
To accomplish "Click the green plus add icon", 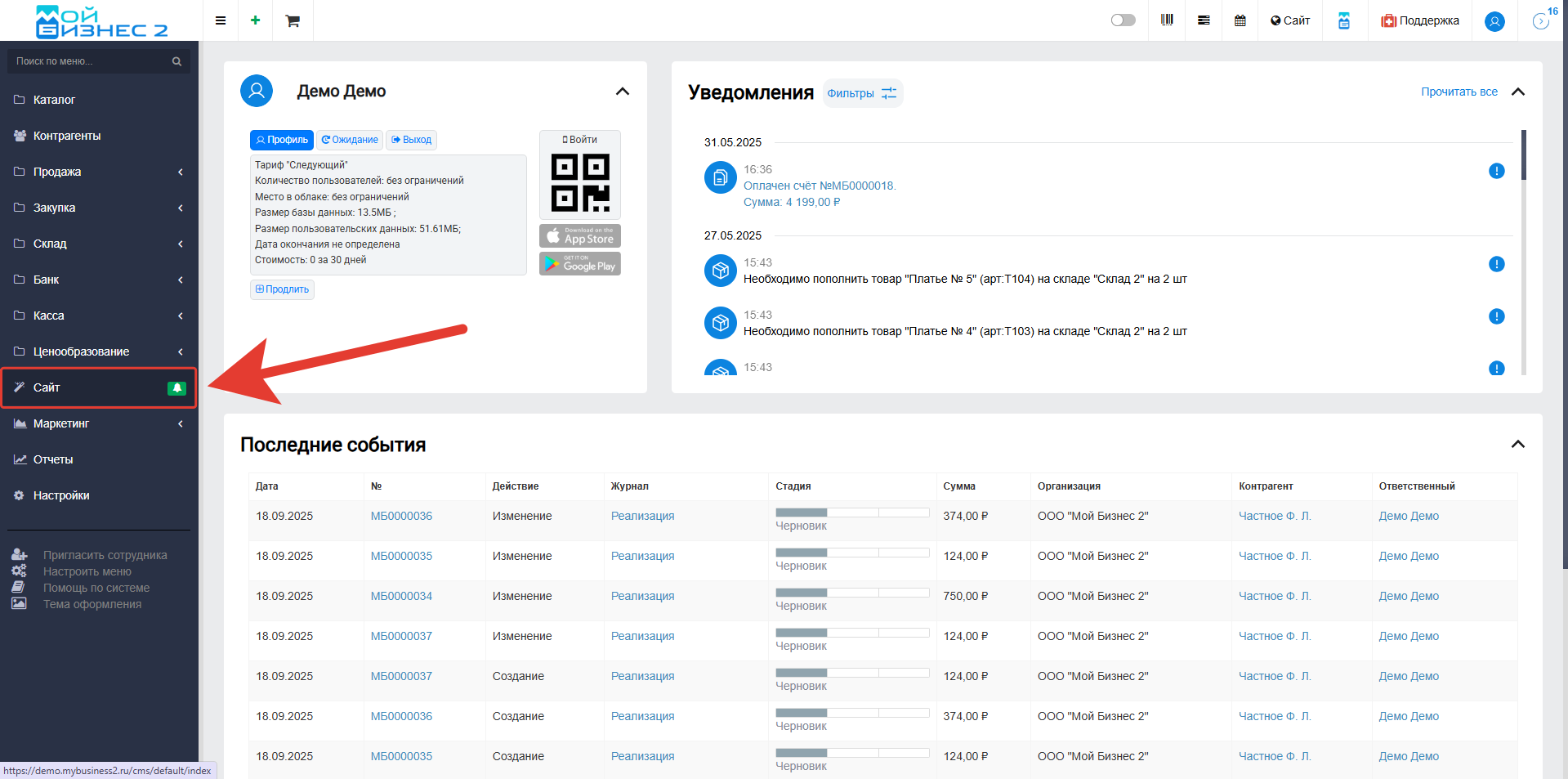I will point(255,20).
